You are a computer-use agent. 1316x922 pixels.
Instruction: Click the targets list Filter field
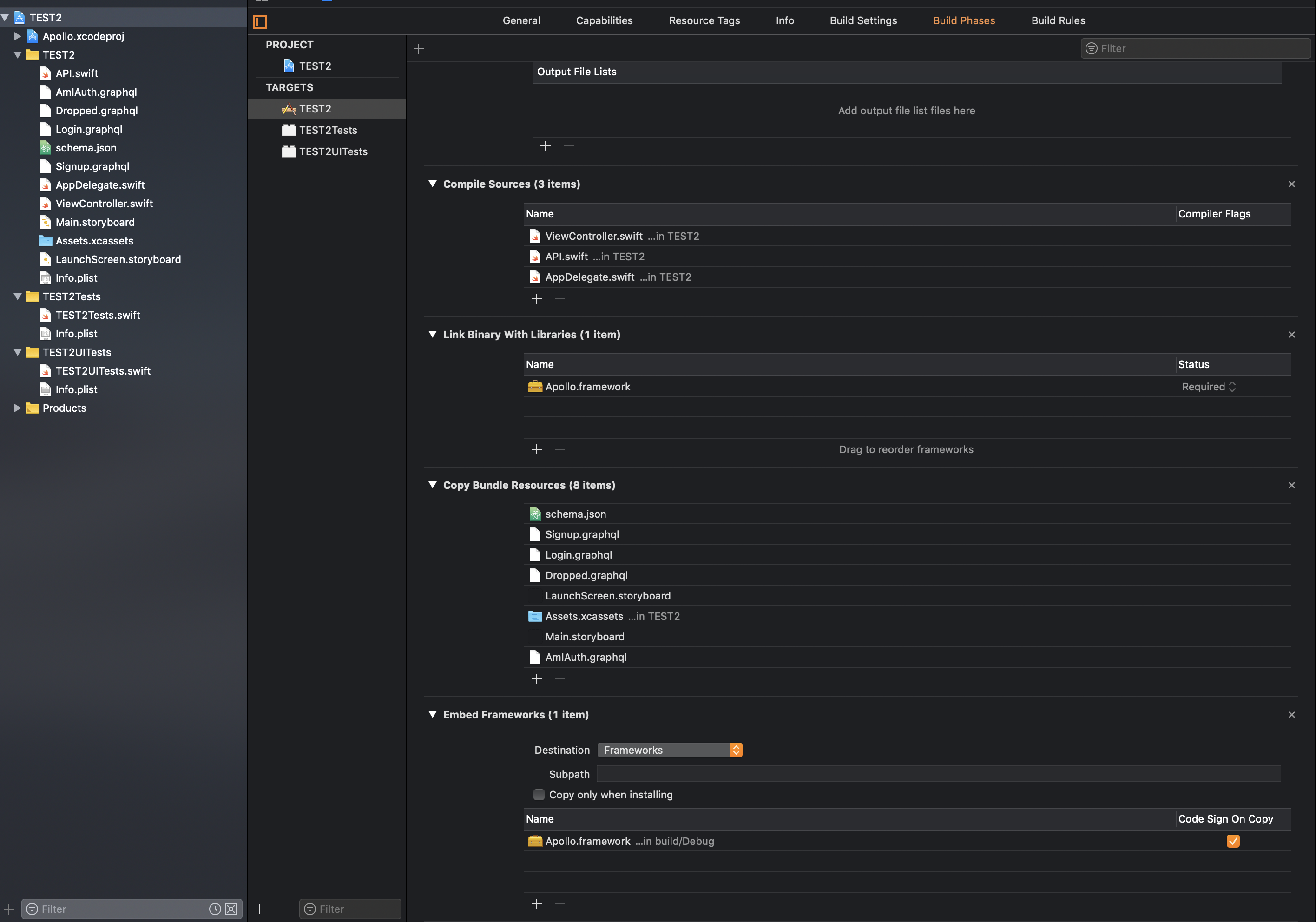coord(350,909)
